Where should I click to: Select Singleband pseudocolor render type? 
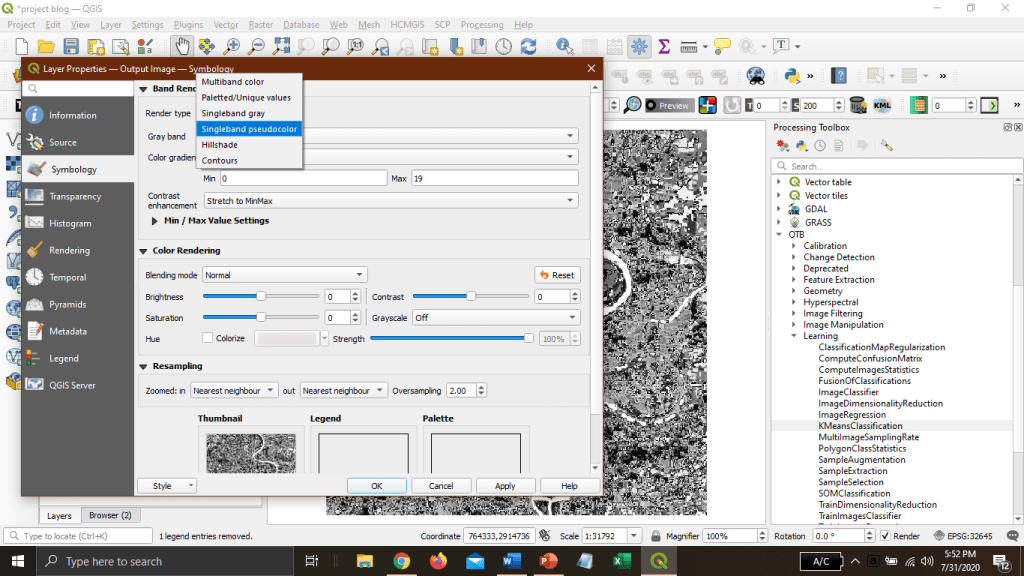[x=249, y=129]
